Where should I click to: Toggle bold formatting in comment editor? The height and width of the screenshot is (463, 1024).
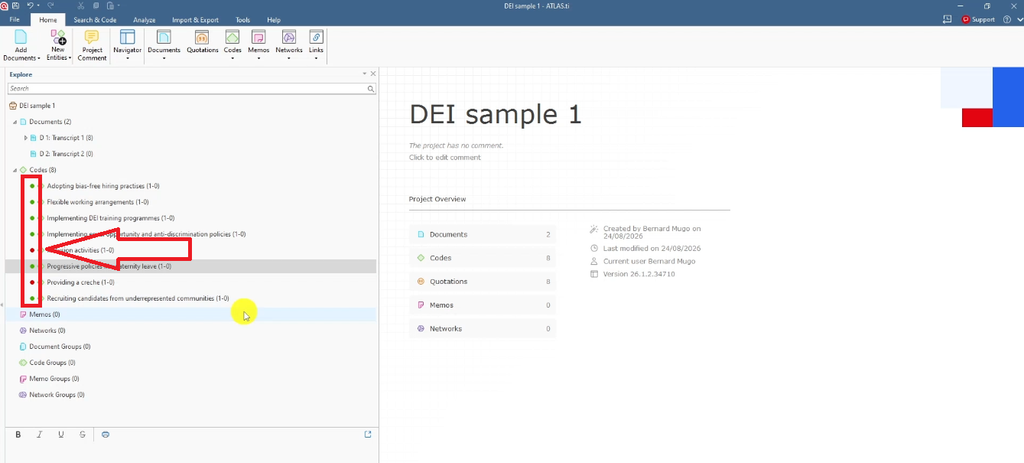18,434
